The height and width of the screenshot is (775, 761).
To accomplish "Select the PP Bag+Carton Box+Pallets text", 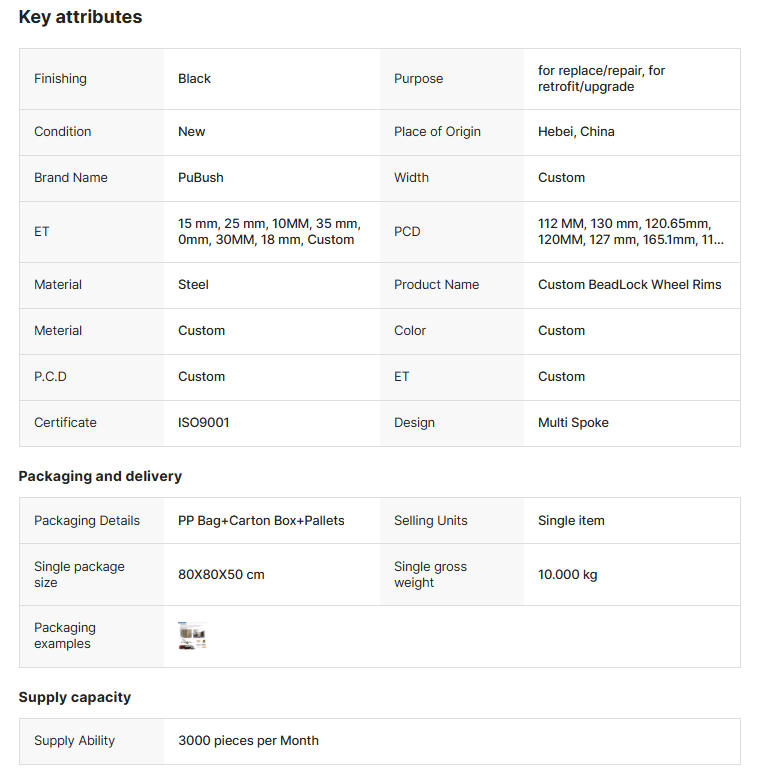I will 261,521.
